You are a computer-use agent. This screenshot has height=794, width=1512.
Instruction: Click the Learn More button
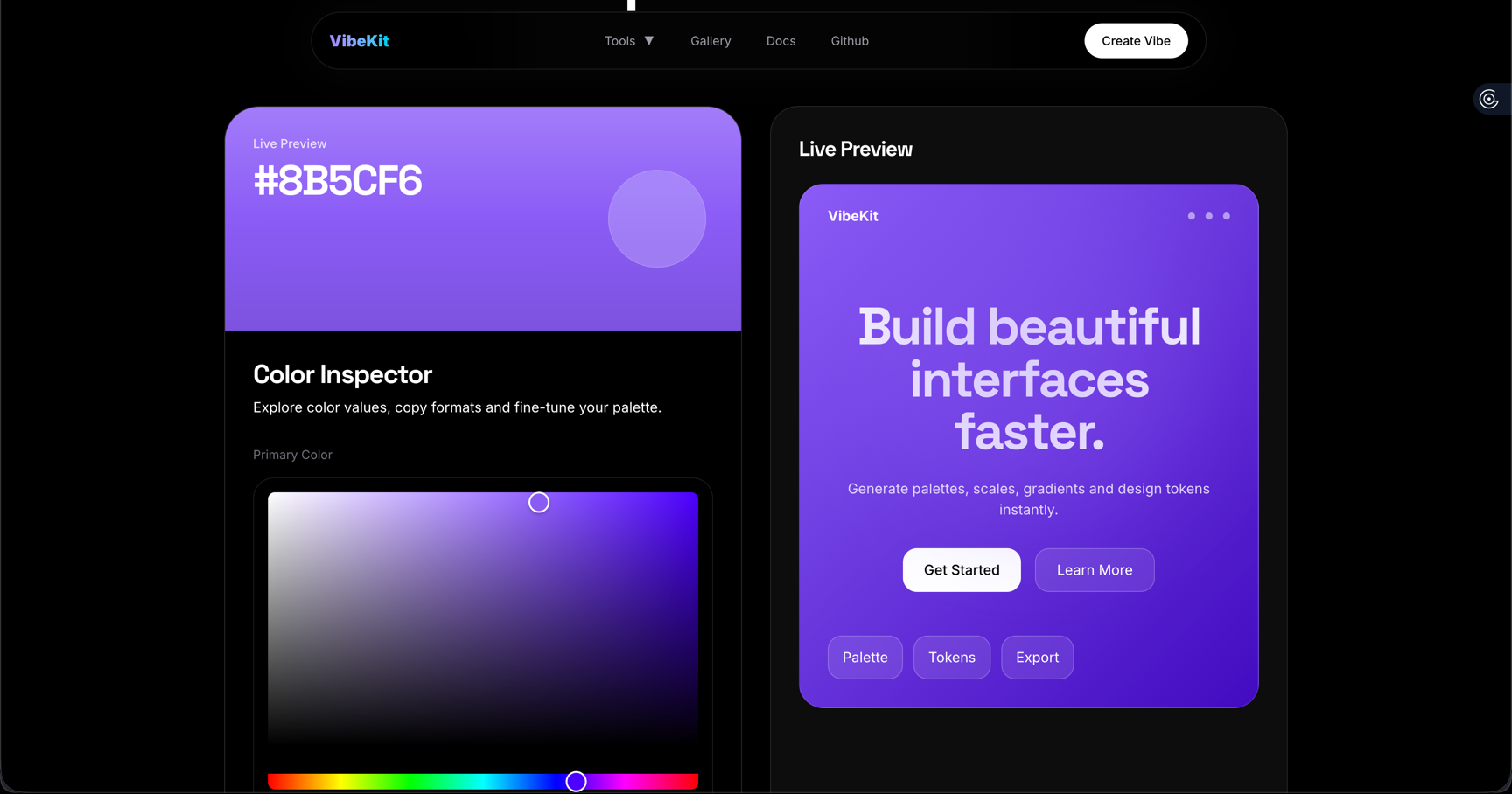coord(1095,570)
